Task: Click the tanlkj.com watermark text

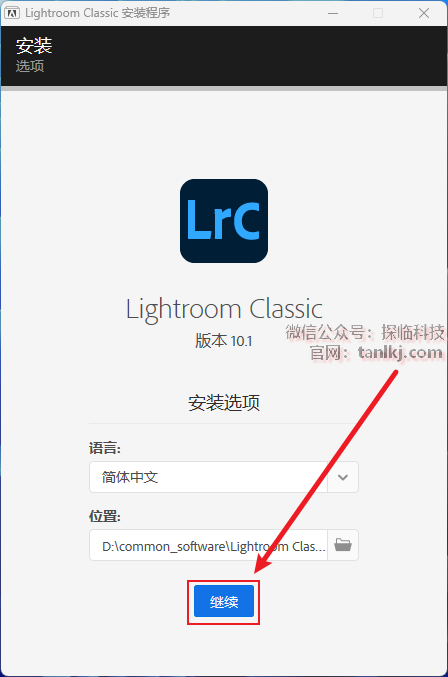Action: click(400, 353)
